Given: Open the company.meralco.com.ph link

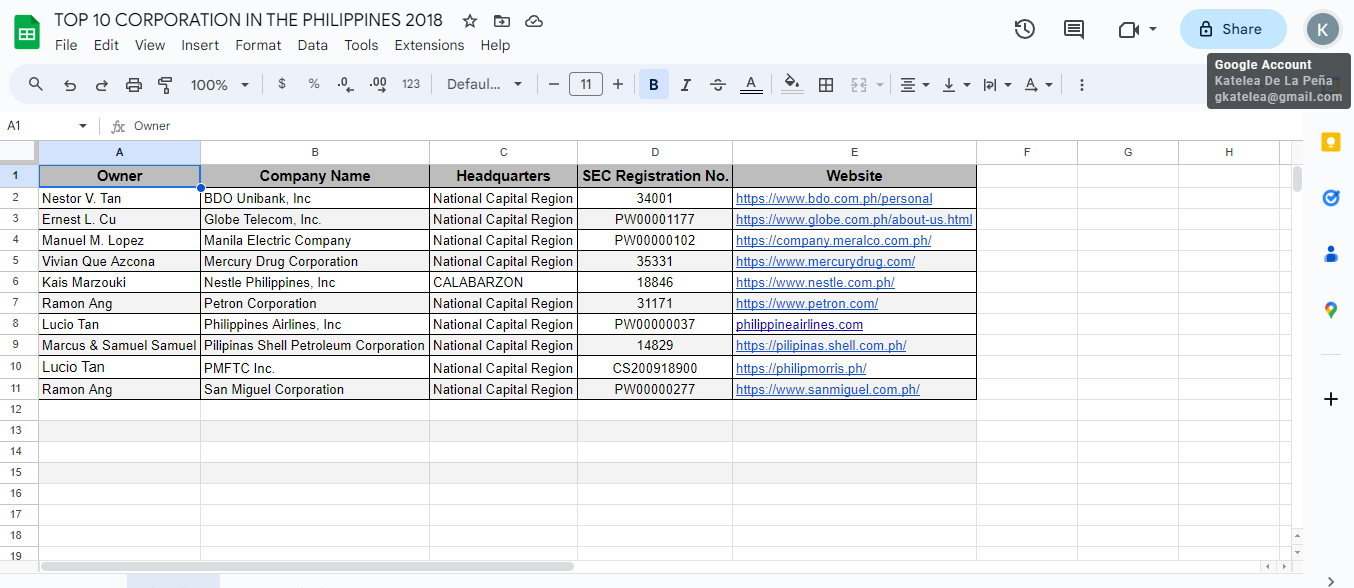Looking at the screenshot, I should coord(833,241).
